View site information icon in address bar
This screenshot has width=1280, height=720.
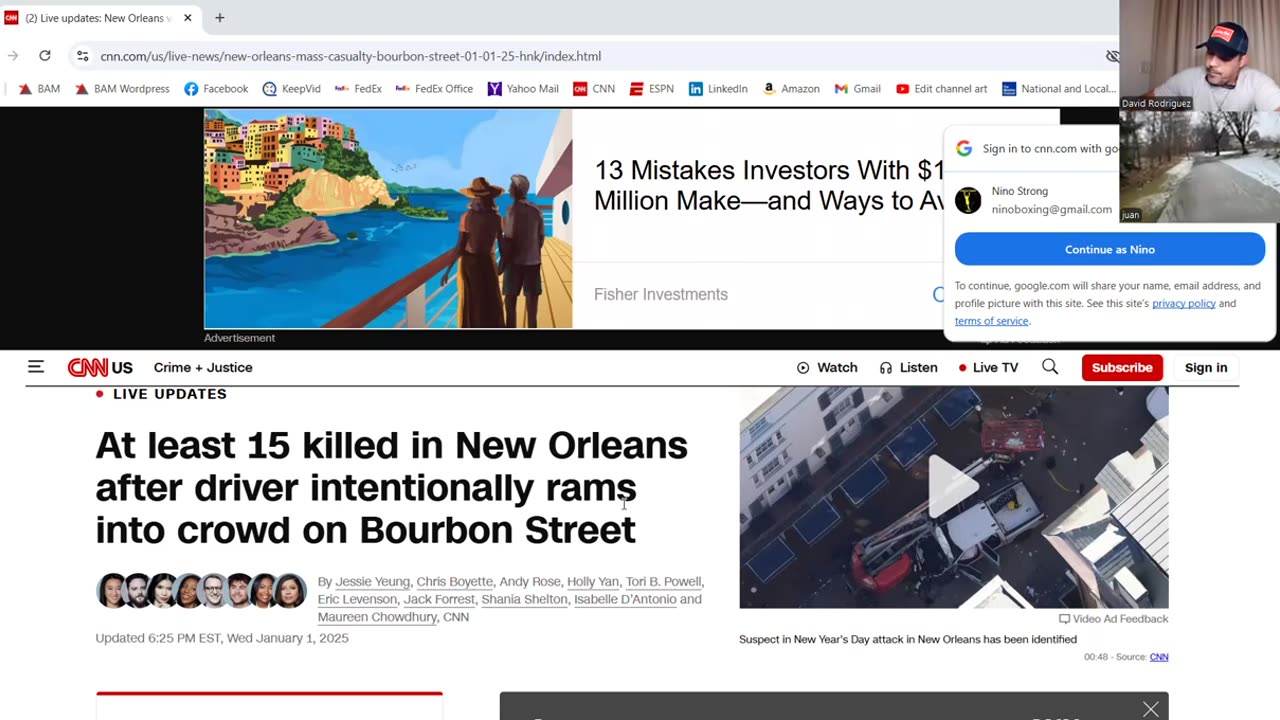[x=82, y=56]
